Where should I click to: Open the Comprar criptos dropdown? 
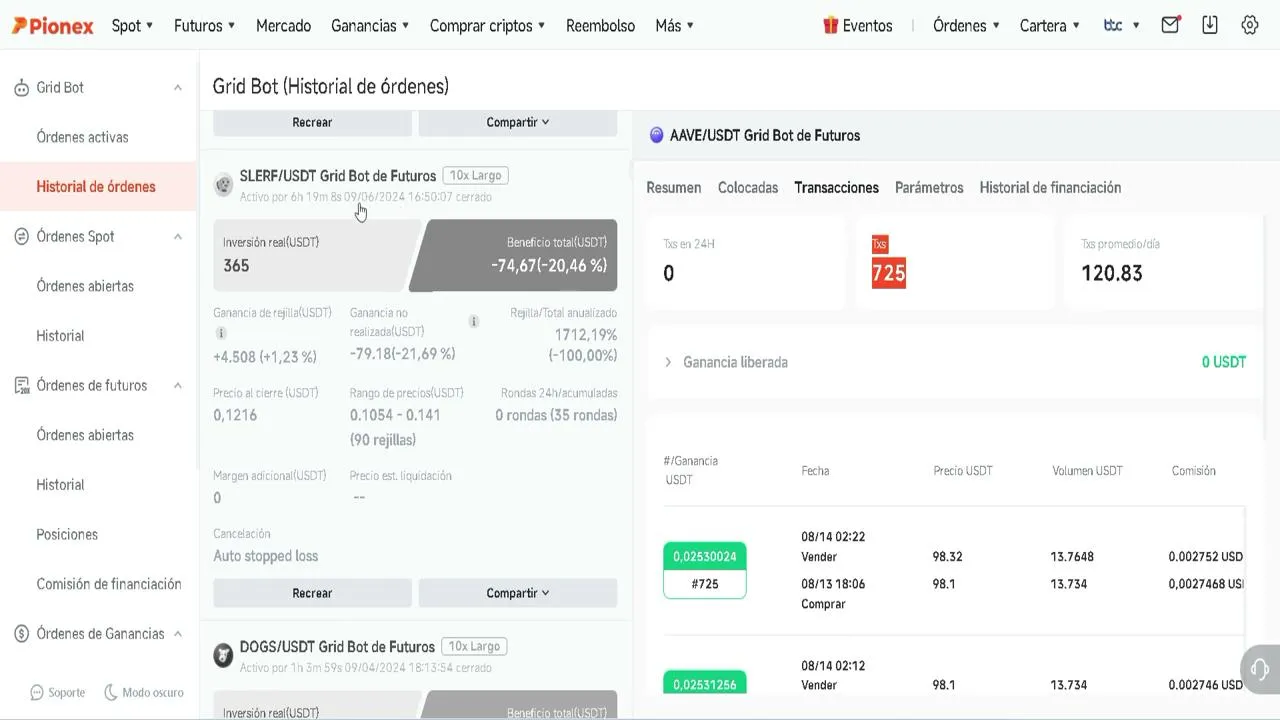click(488, 26)
